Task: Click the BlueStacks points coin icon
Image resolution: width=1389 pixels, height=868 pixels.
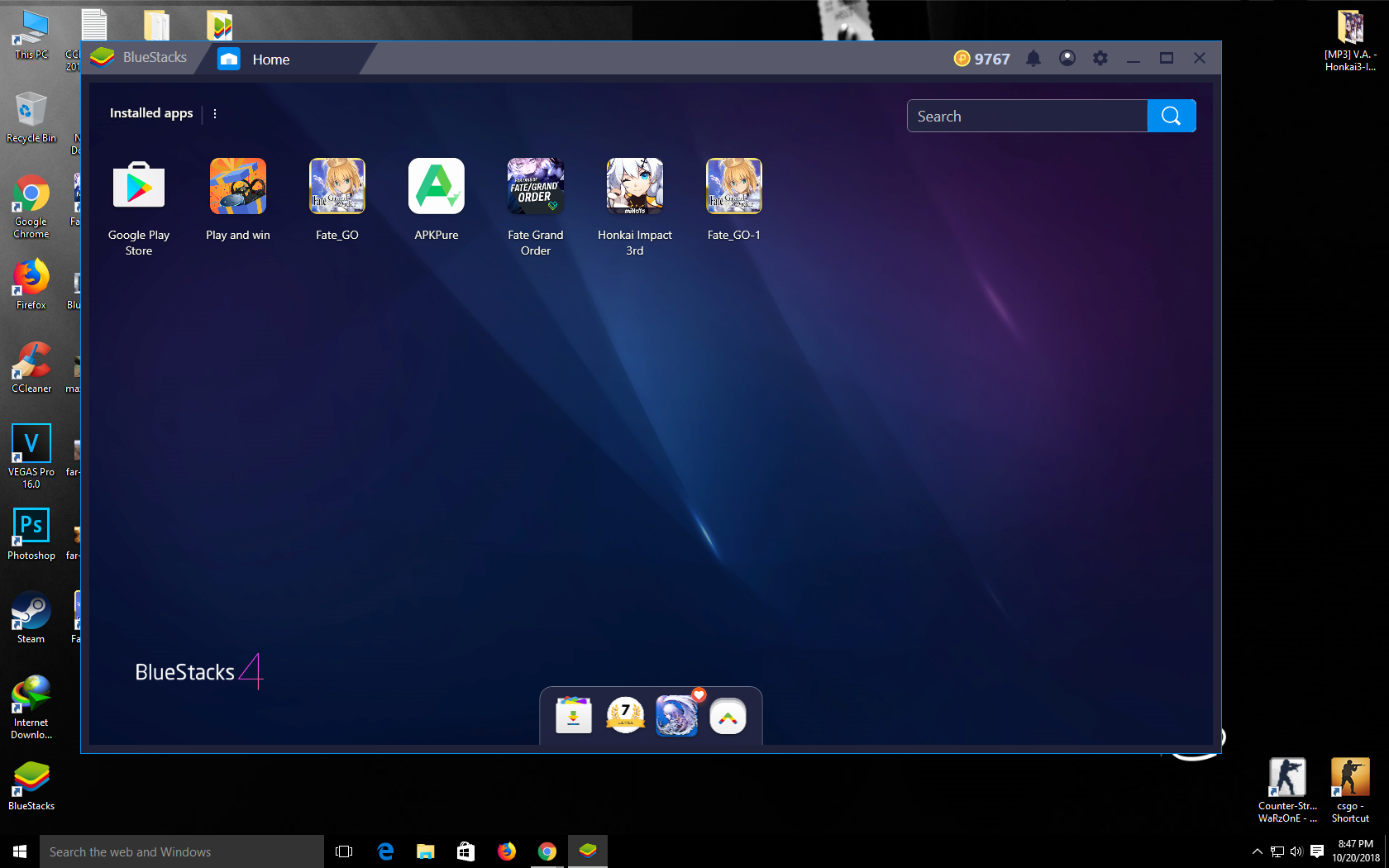Action: pyautogui.click(x=962, y=59)
